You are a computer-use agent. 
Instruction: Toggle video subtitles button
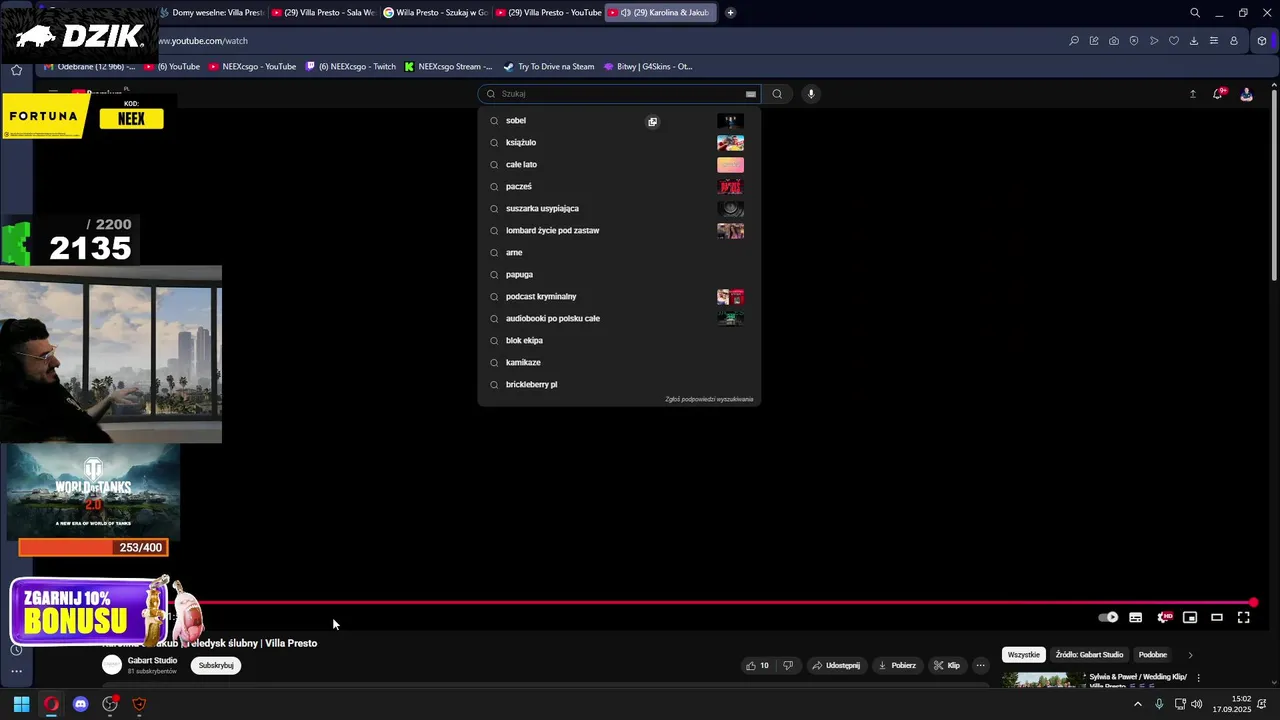[1136, 618]
